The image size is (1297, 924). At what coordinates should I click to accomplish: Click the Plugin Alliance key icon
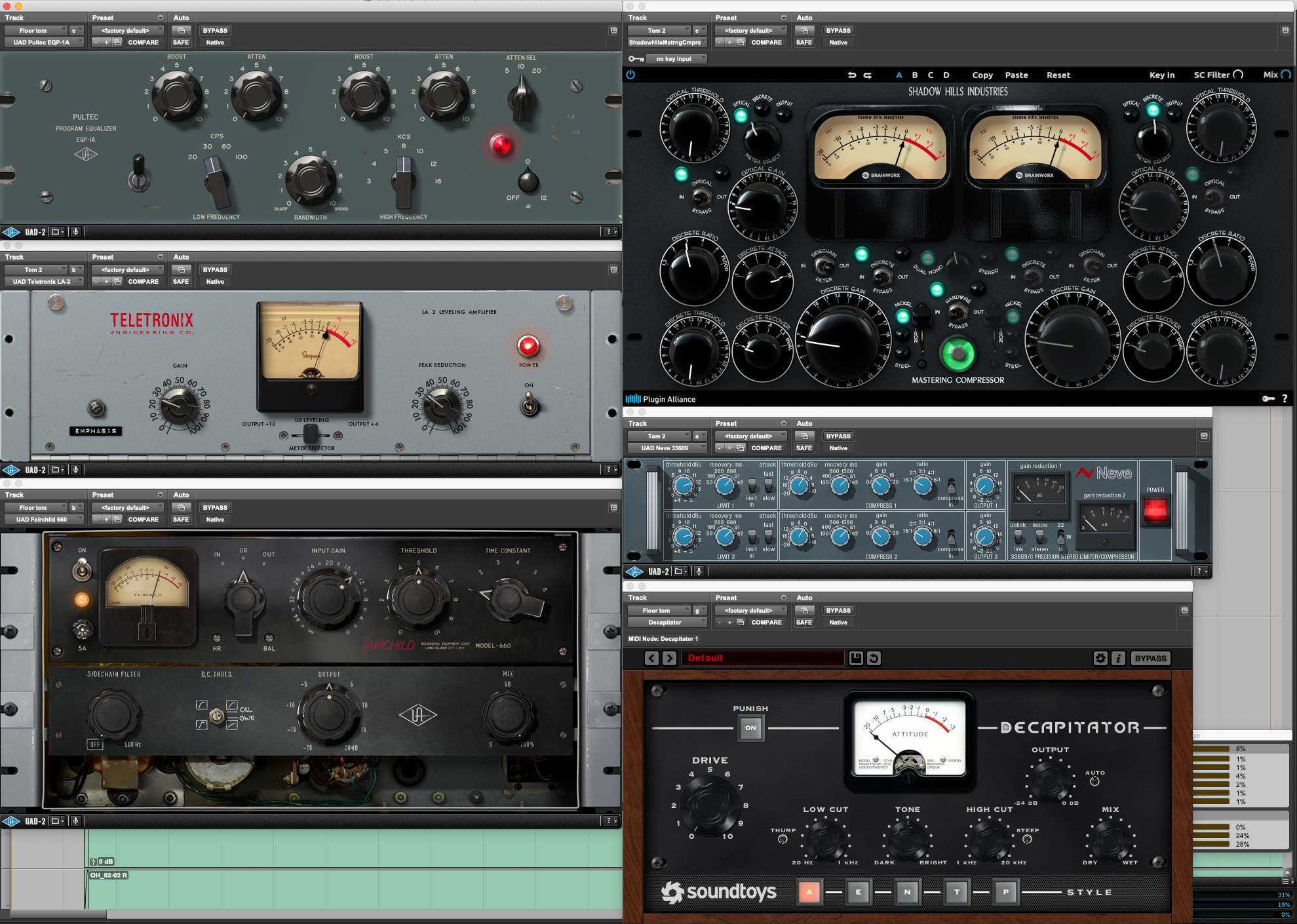coord(1269,398)
